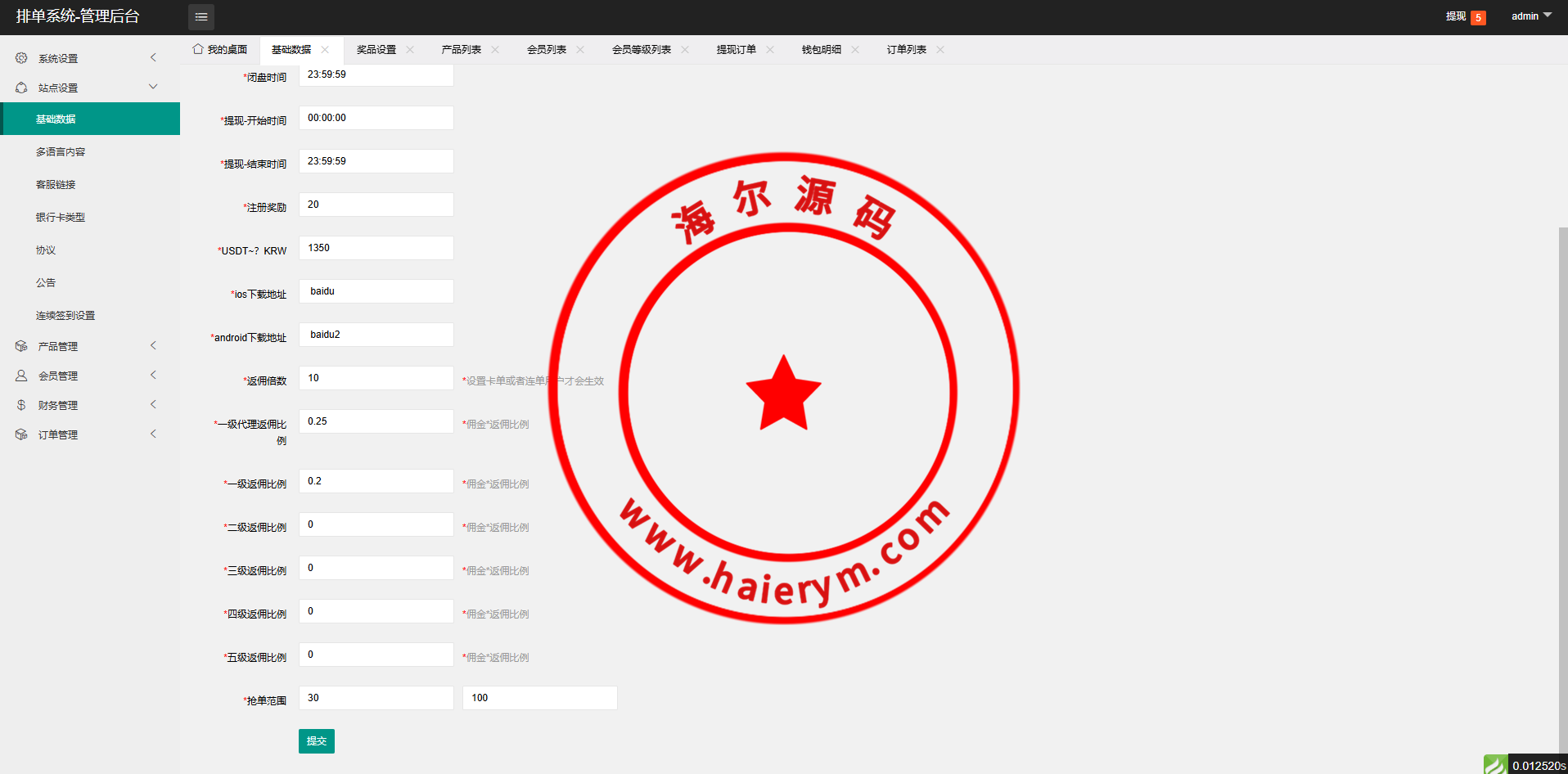Screen dimensions: 1568x774
Task: Switch to the 提现订单 tab
Action: coord(736,50)
